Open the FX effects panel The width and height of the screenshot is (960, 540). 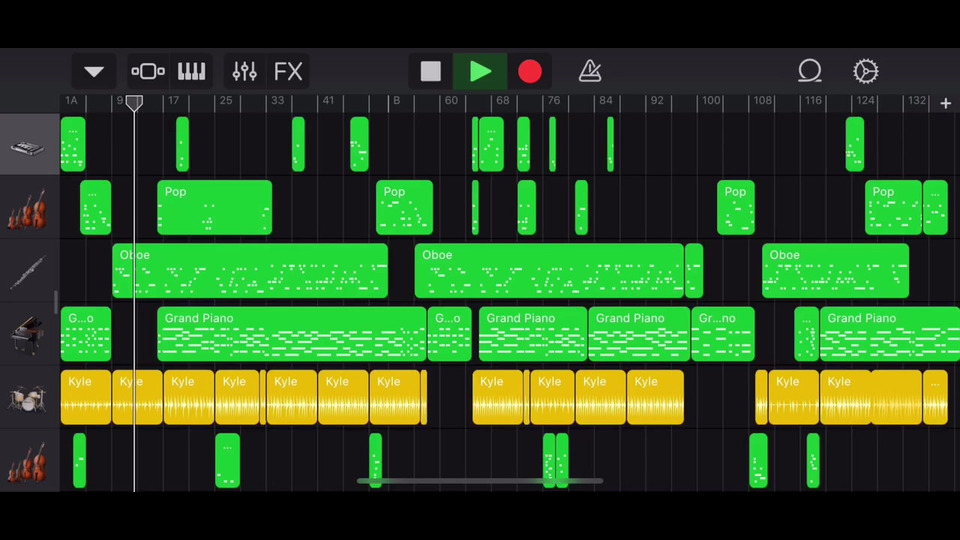(x=288, y=72)
